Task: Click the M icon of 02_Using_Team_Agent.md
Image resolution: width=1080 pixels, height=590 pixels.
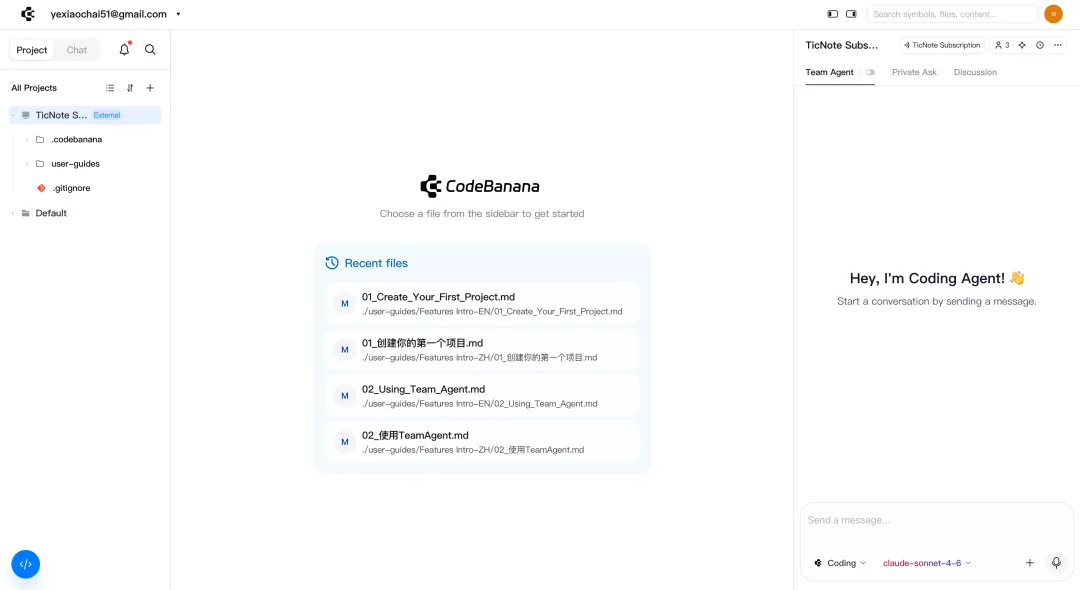Action: [x=344, y=396]
